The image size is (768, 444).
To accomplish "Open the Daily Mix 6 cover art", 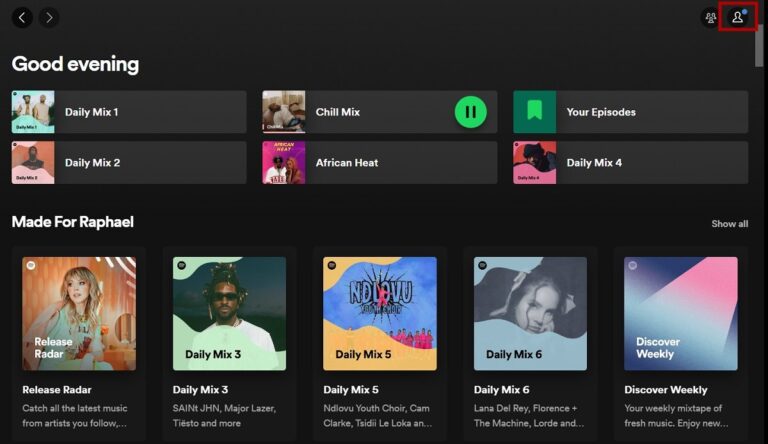I will coord(530,313).
